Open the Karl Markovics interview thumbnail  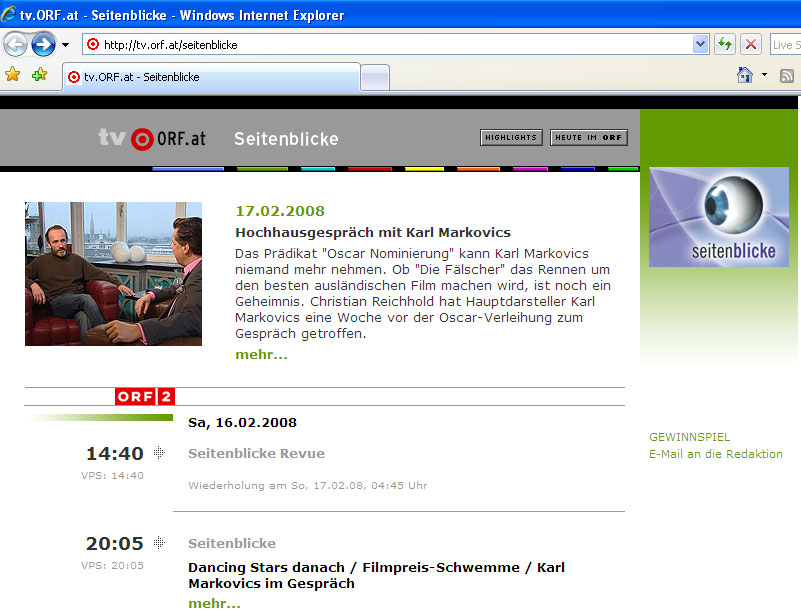pyautogui.click(x=113, y=273)
